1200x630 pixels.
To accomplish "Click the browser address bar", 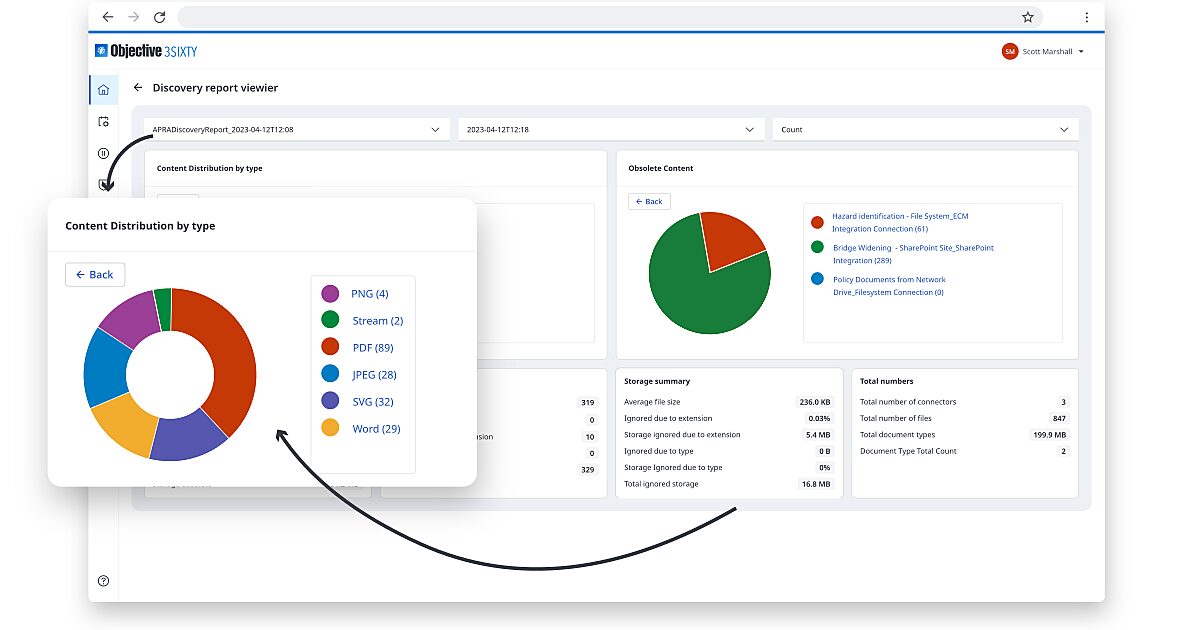I will [600, 17].
